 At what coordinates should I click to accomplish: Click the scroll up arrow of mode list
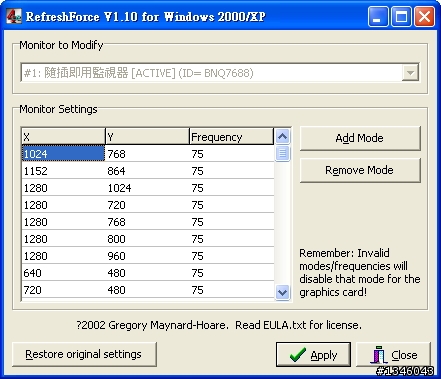(283, 136)
